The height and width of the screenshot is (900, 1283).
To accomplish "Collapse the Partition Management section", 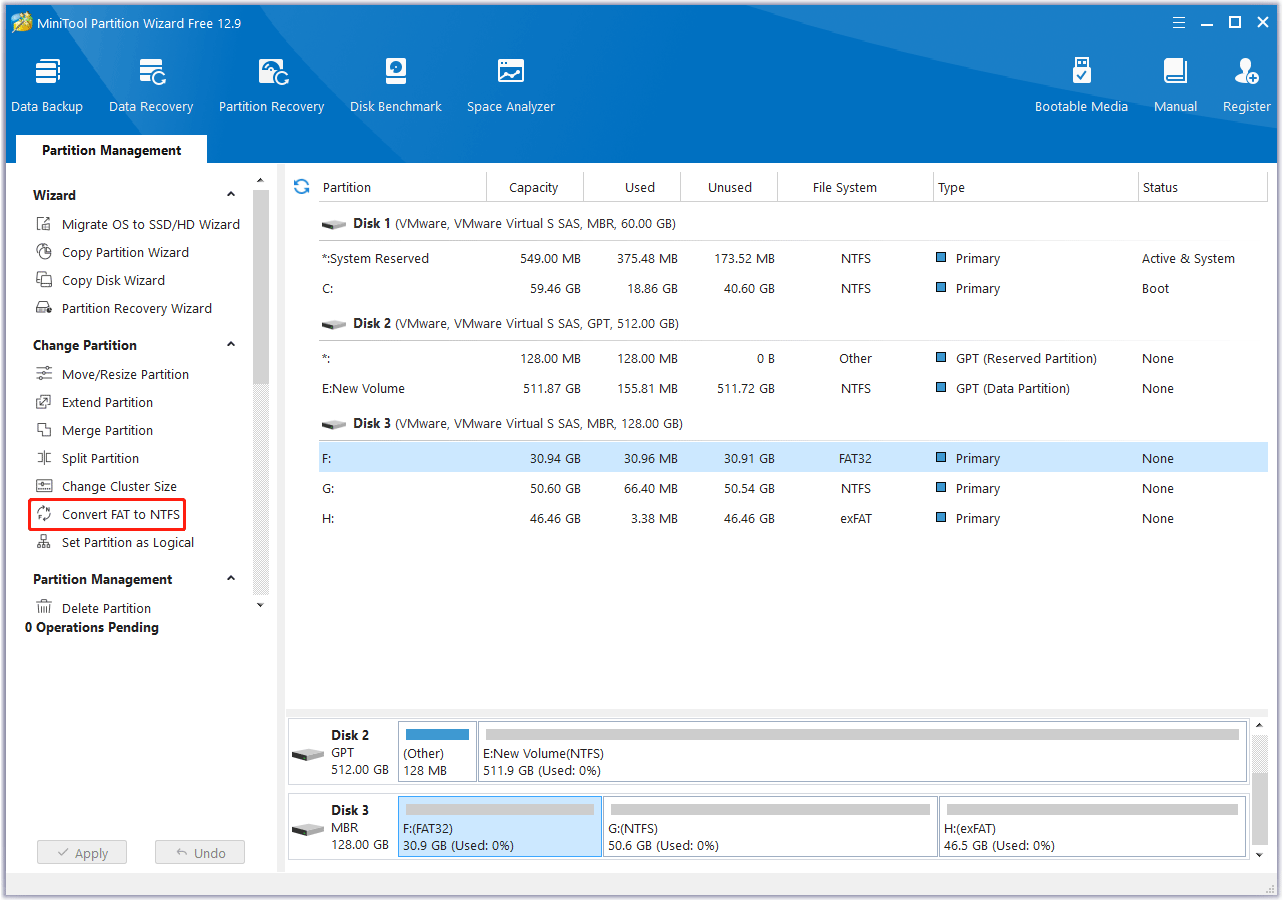I will click(x=231, y=579).
